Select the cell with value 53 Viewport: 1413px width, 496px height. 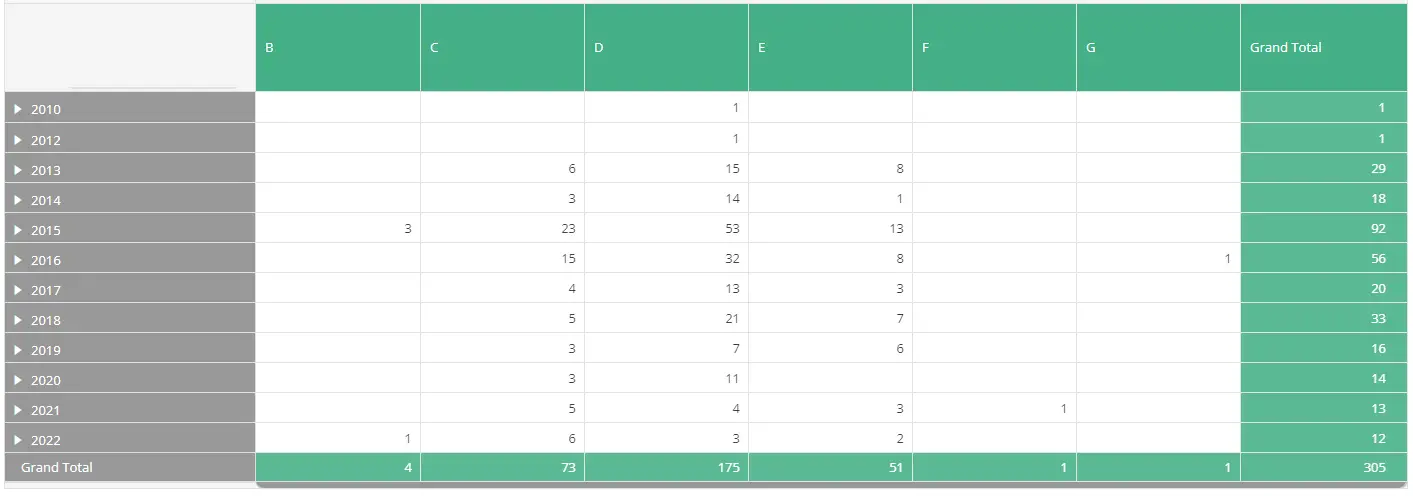(x=666, y=228)
